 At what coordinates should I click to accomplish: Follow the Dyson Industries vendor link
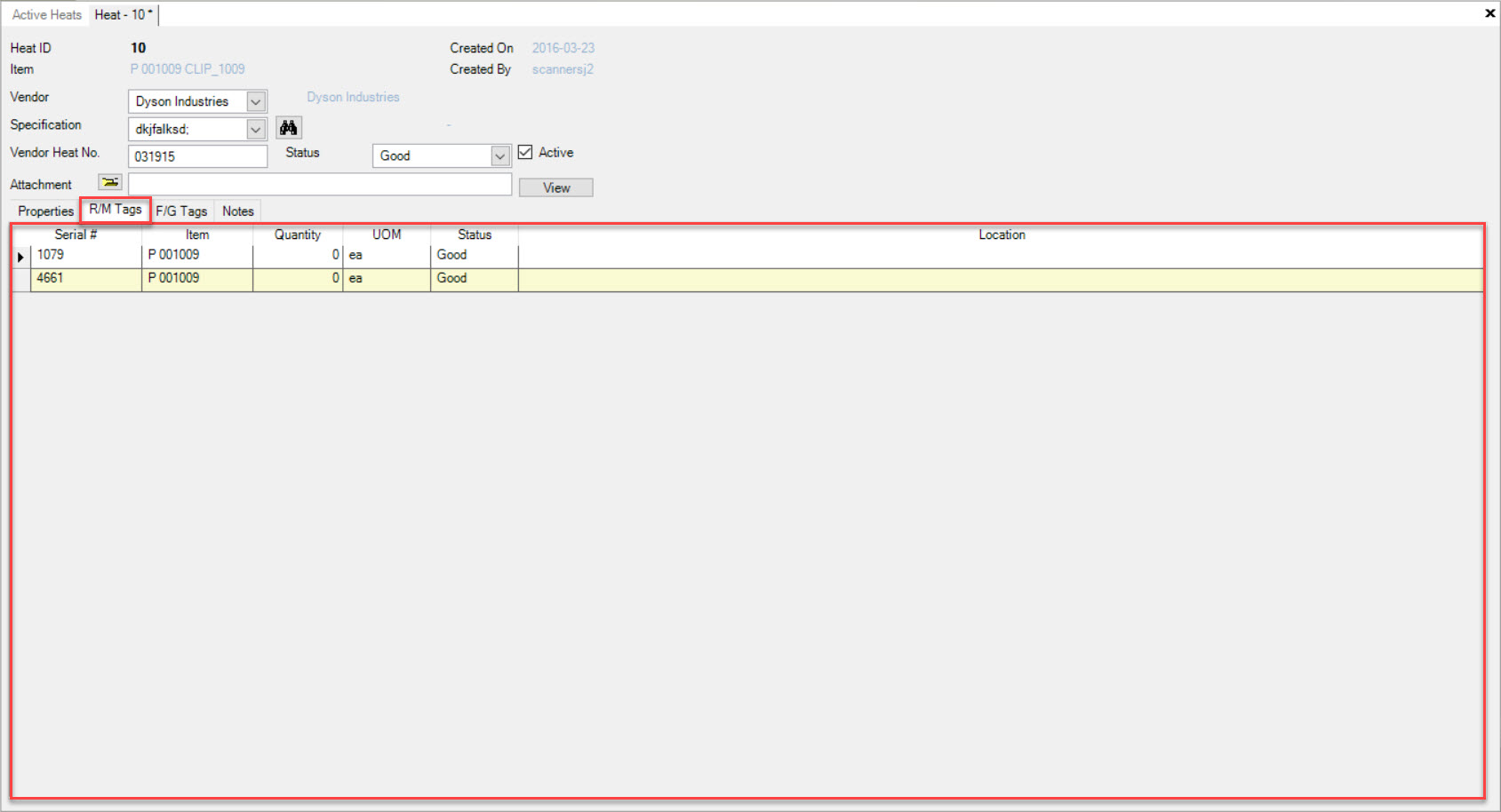[353, 97]
